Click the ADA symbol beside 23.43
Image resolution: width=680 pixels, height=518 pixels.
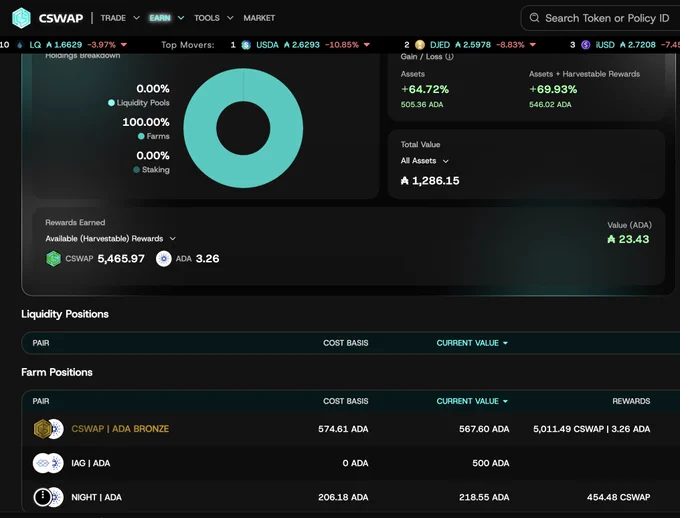(x=611, y=239)
